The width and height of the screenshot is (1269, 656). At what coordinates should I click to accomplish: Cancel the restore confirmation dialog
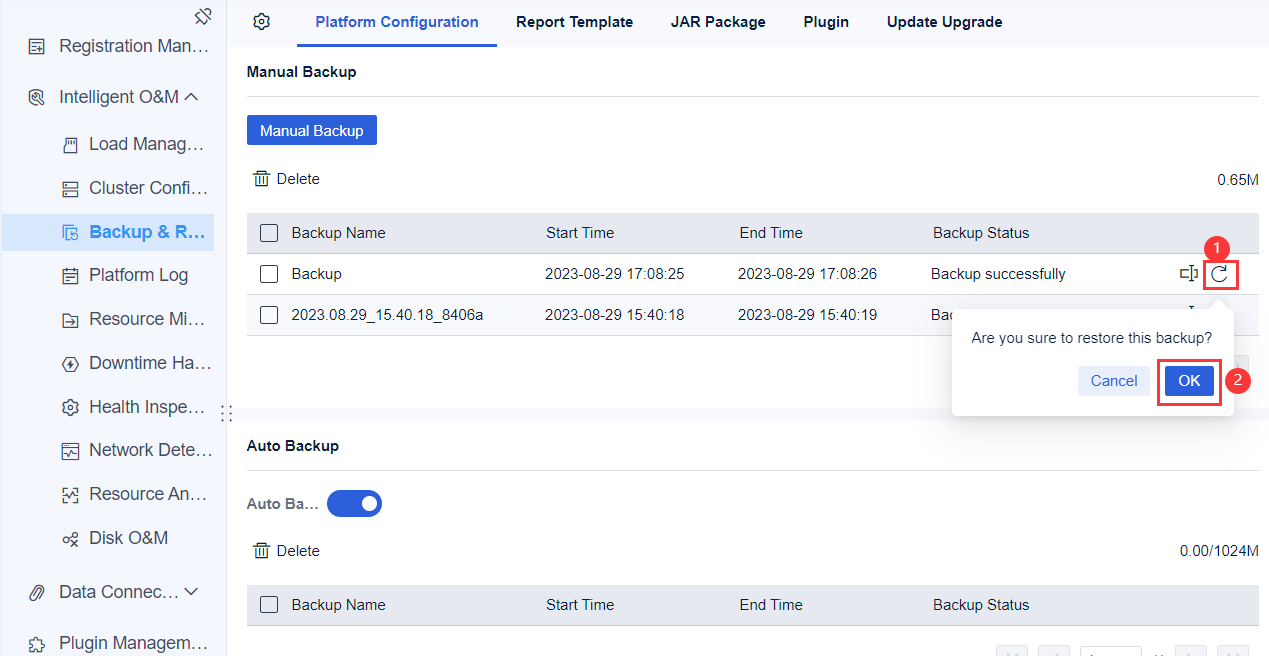[1113, 380]
